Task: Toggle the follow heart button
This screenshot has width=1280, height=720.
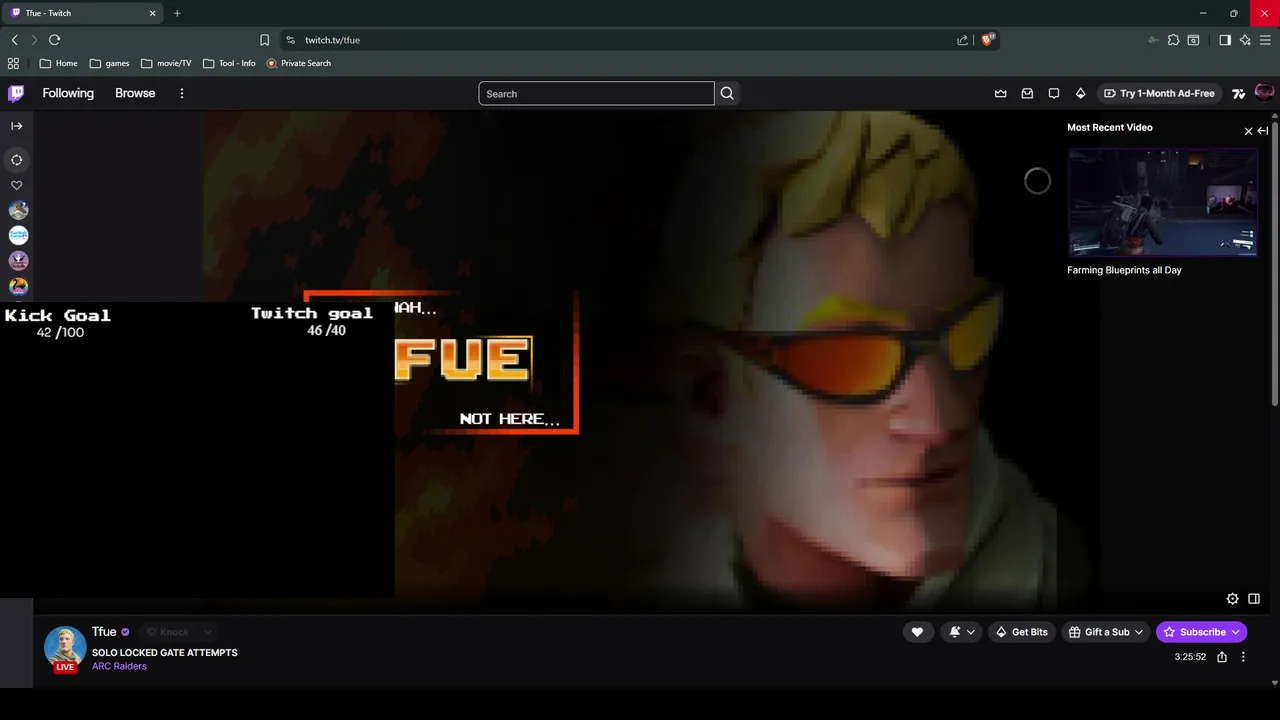Action: (x=917, y=632)
